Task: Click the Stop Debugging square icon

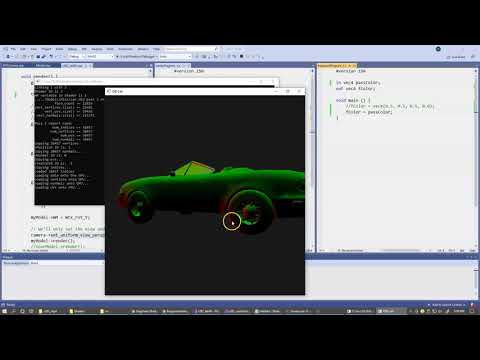Action: coord(241,56)
